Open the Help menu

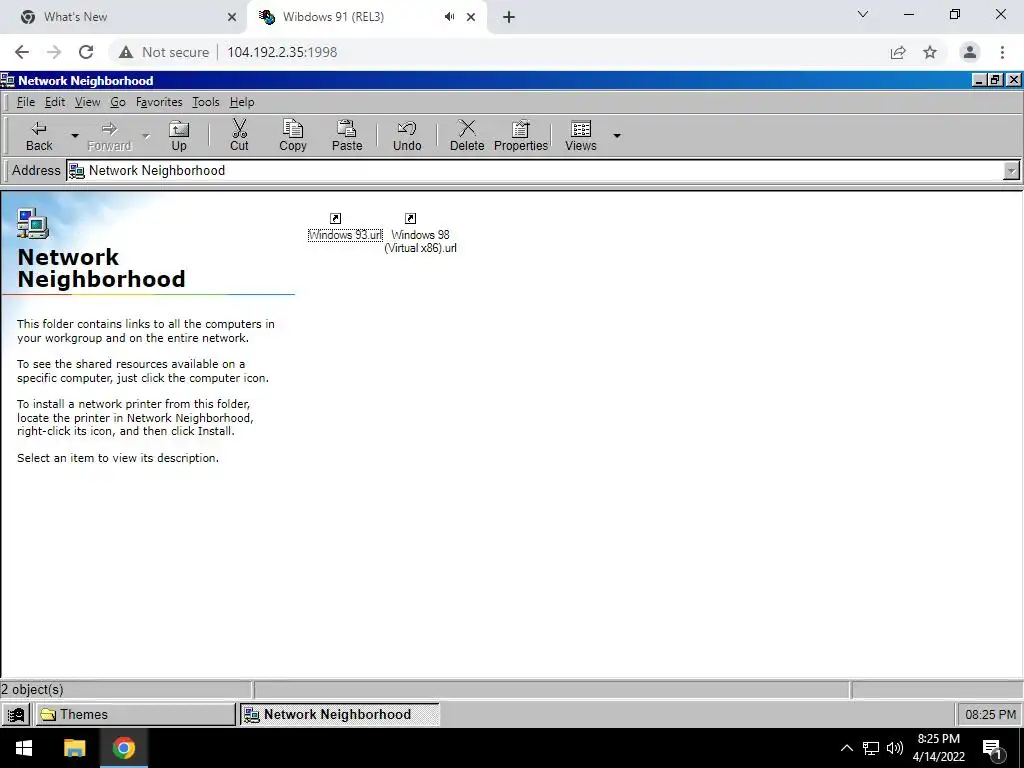click(242, 102)
